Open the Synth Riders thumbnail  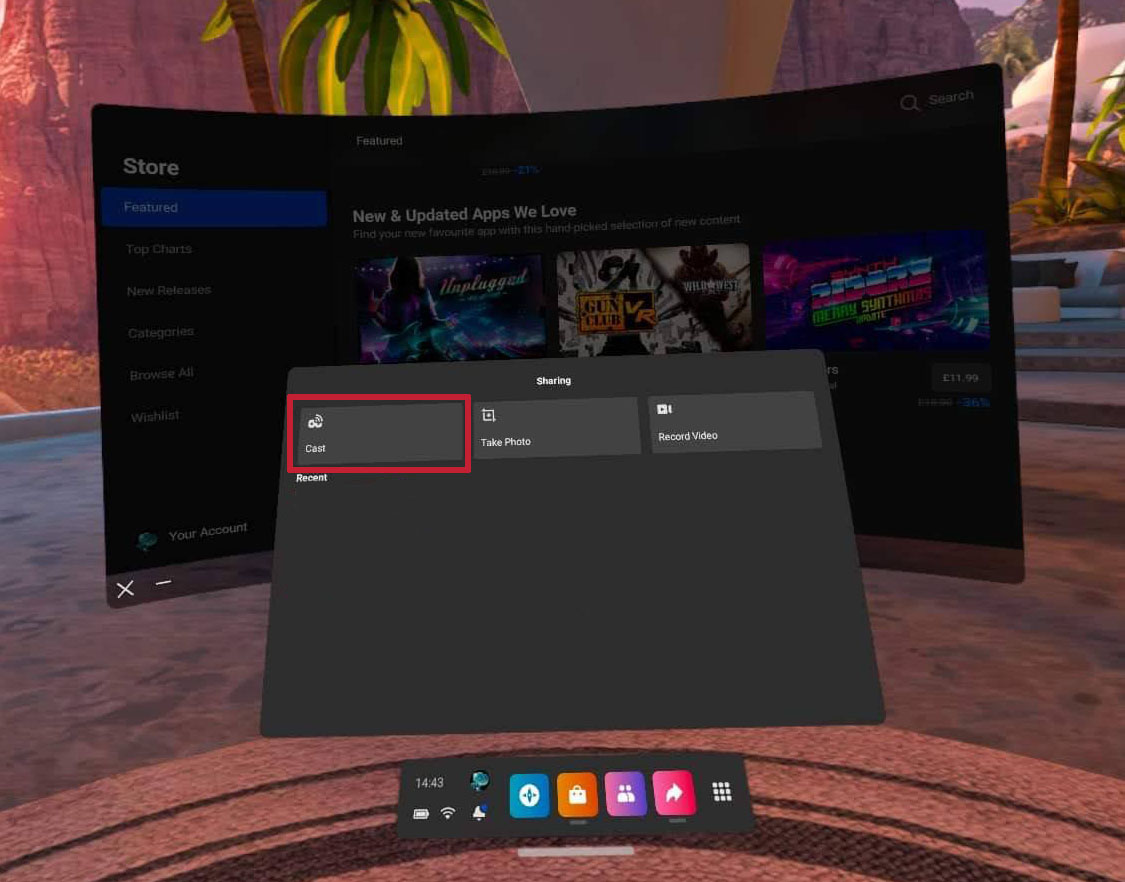[x=875, y=291]
